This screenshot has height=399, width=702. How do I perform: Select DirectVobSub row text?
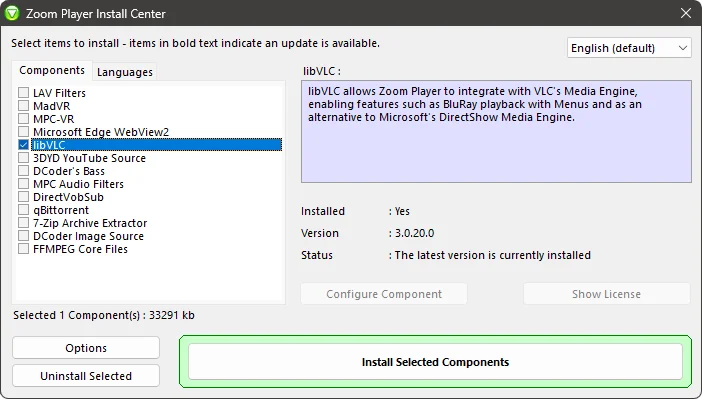pos(68,197)
